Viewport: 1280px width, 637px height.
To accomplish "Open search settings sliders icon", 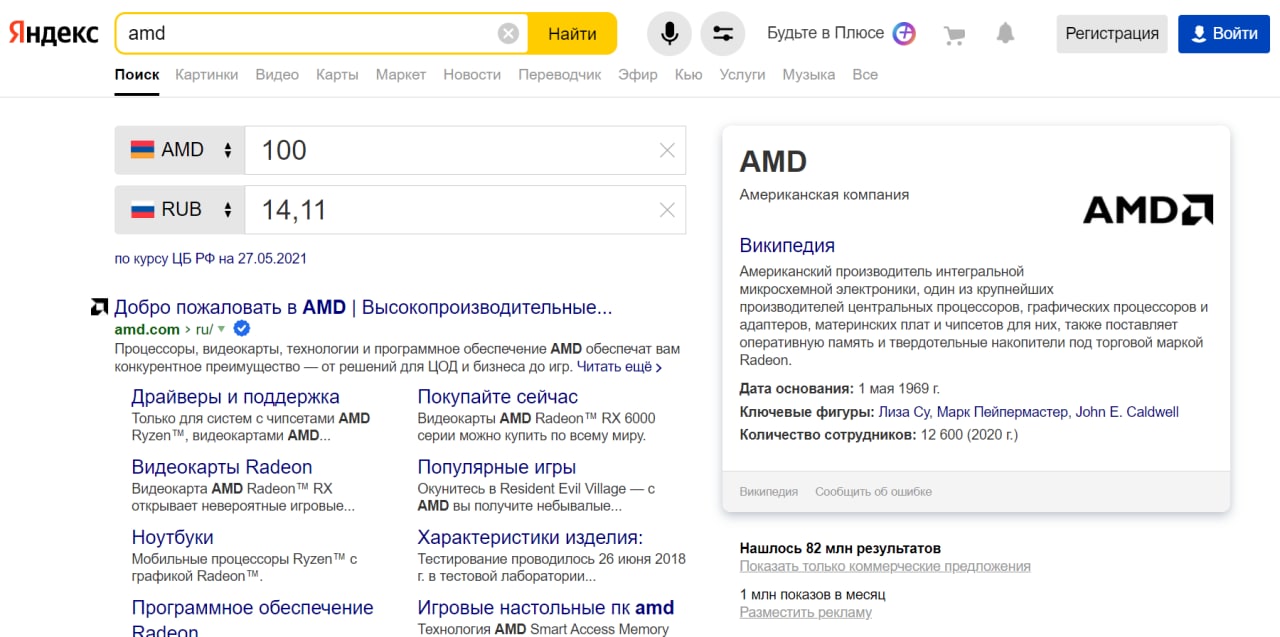I will [x=723, y=34].
